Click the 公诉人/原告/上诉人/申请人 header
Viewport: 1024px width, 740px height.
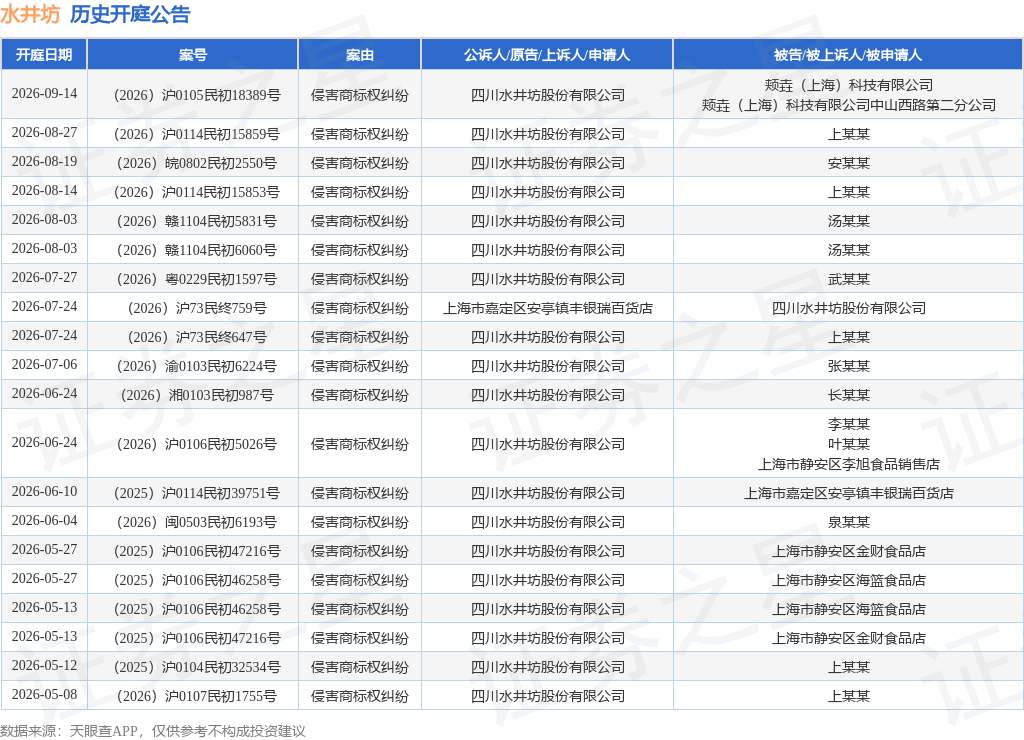[547, 55]
